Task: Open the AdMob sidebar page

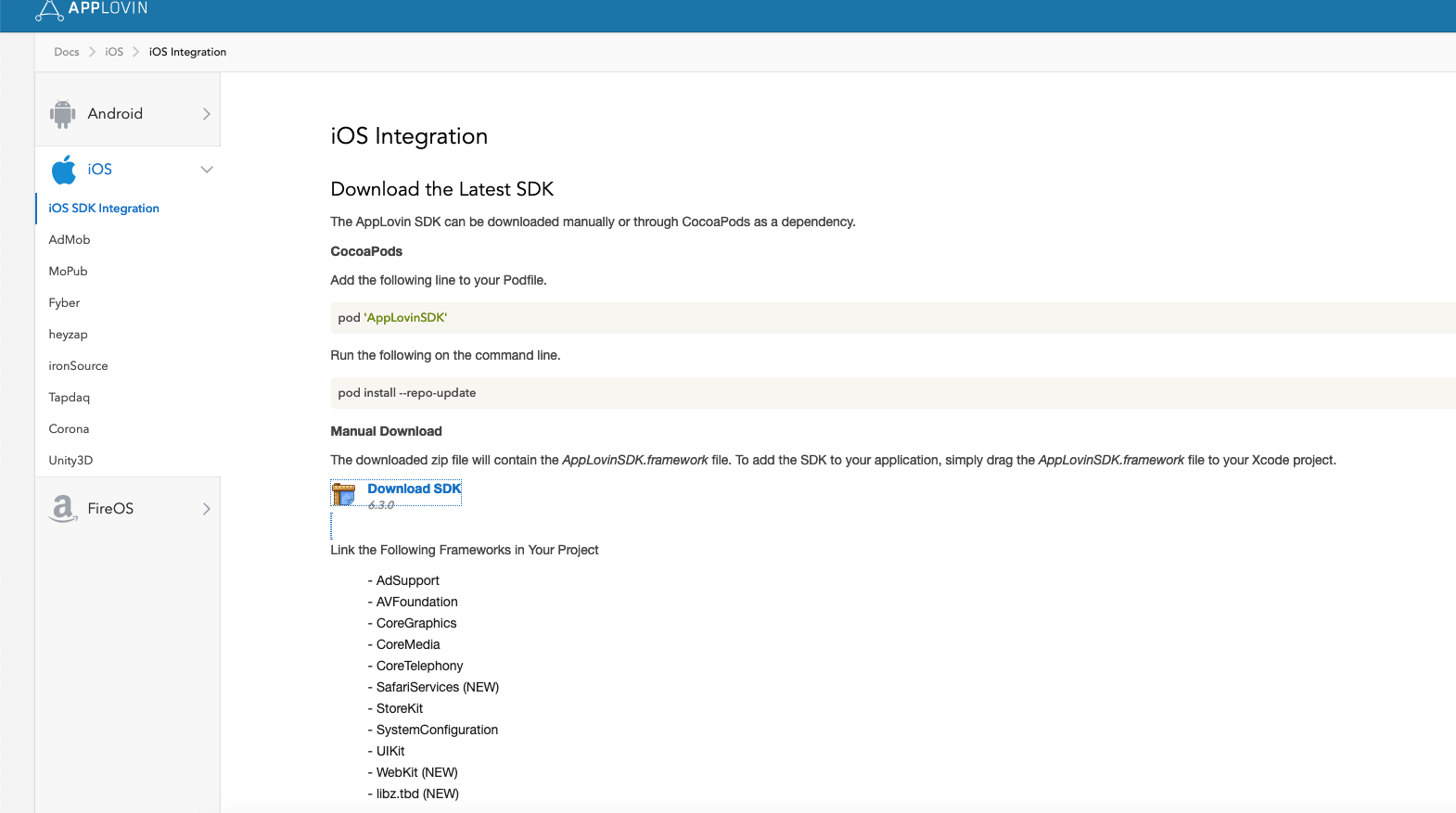Action: tap(70, 240)
